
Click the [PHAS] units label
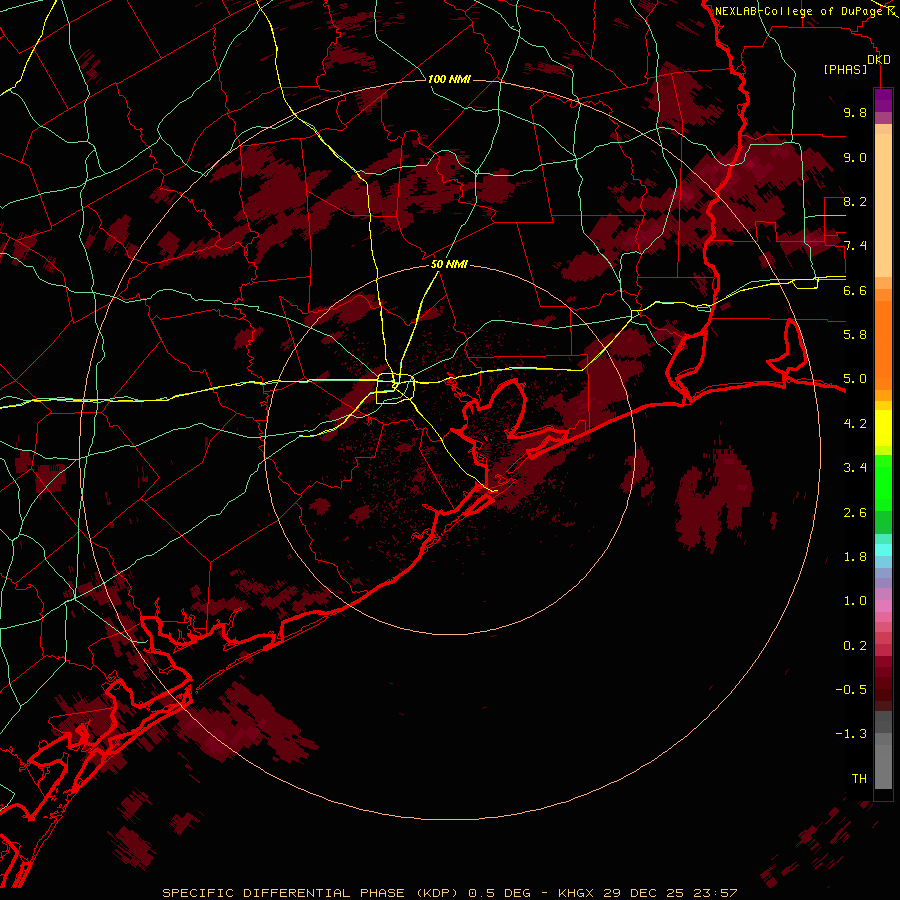[845, 69]
